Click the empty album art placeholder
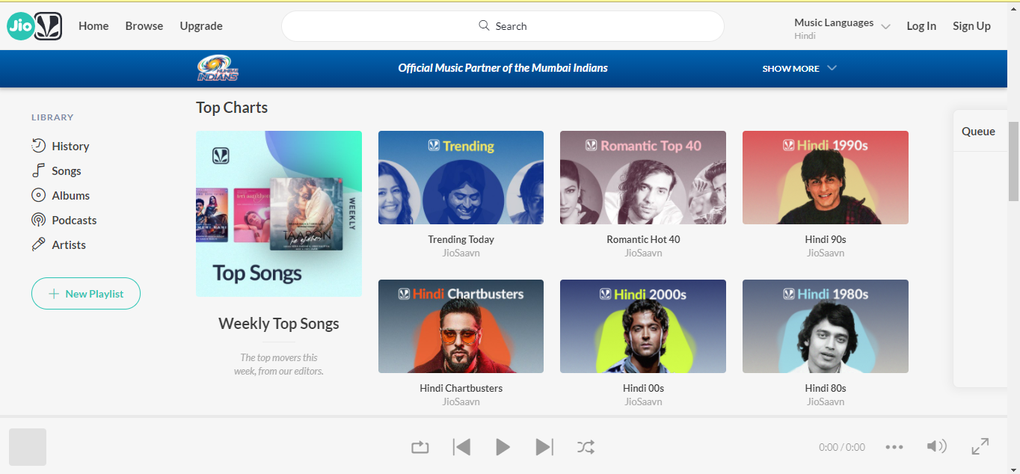The width and height of the screenshot is (1020, 474). click(27, 447)
